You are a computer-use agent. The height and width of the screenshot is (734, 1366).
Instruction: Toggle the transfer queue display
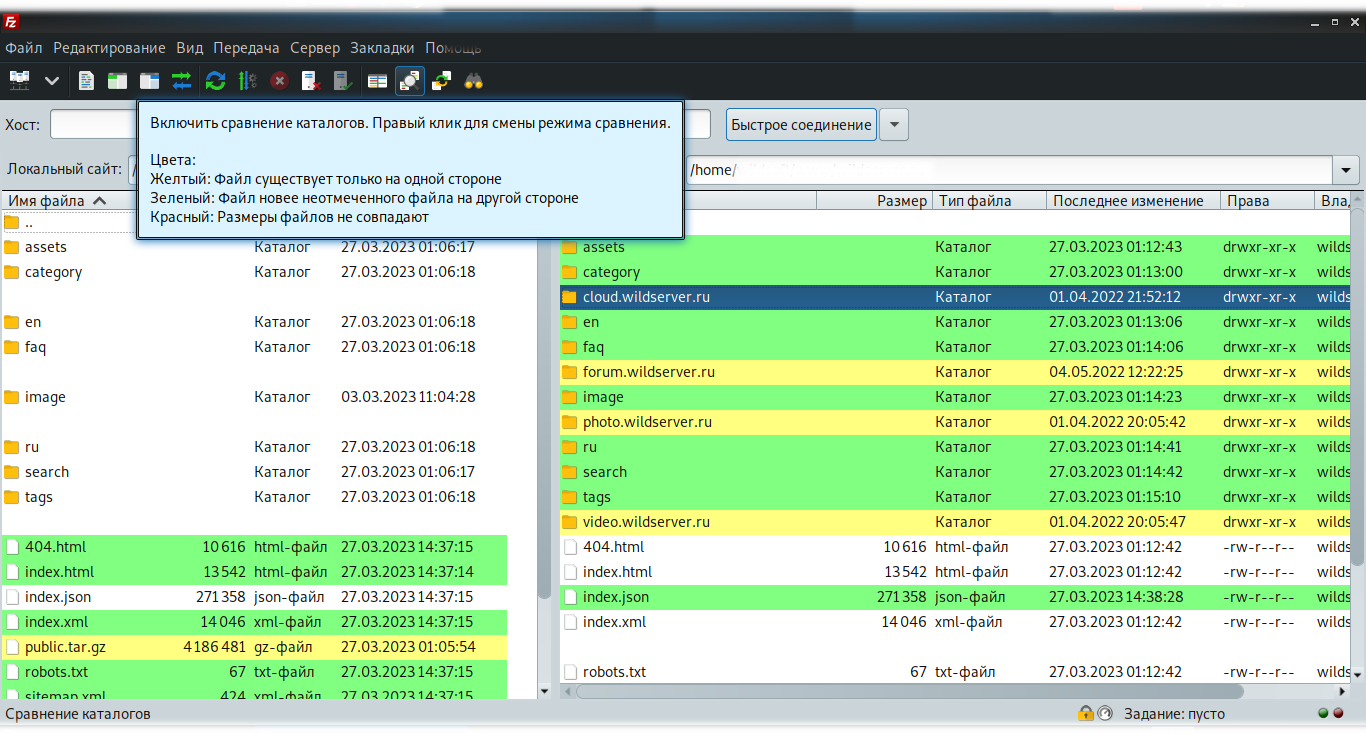coord(181,81)
